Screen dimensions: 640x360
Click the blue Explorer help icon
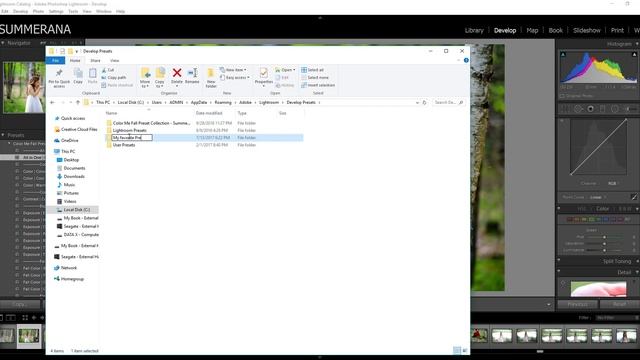pyautogui.click(x=466, y=60)
